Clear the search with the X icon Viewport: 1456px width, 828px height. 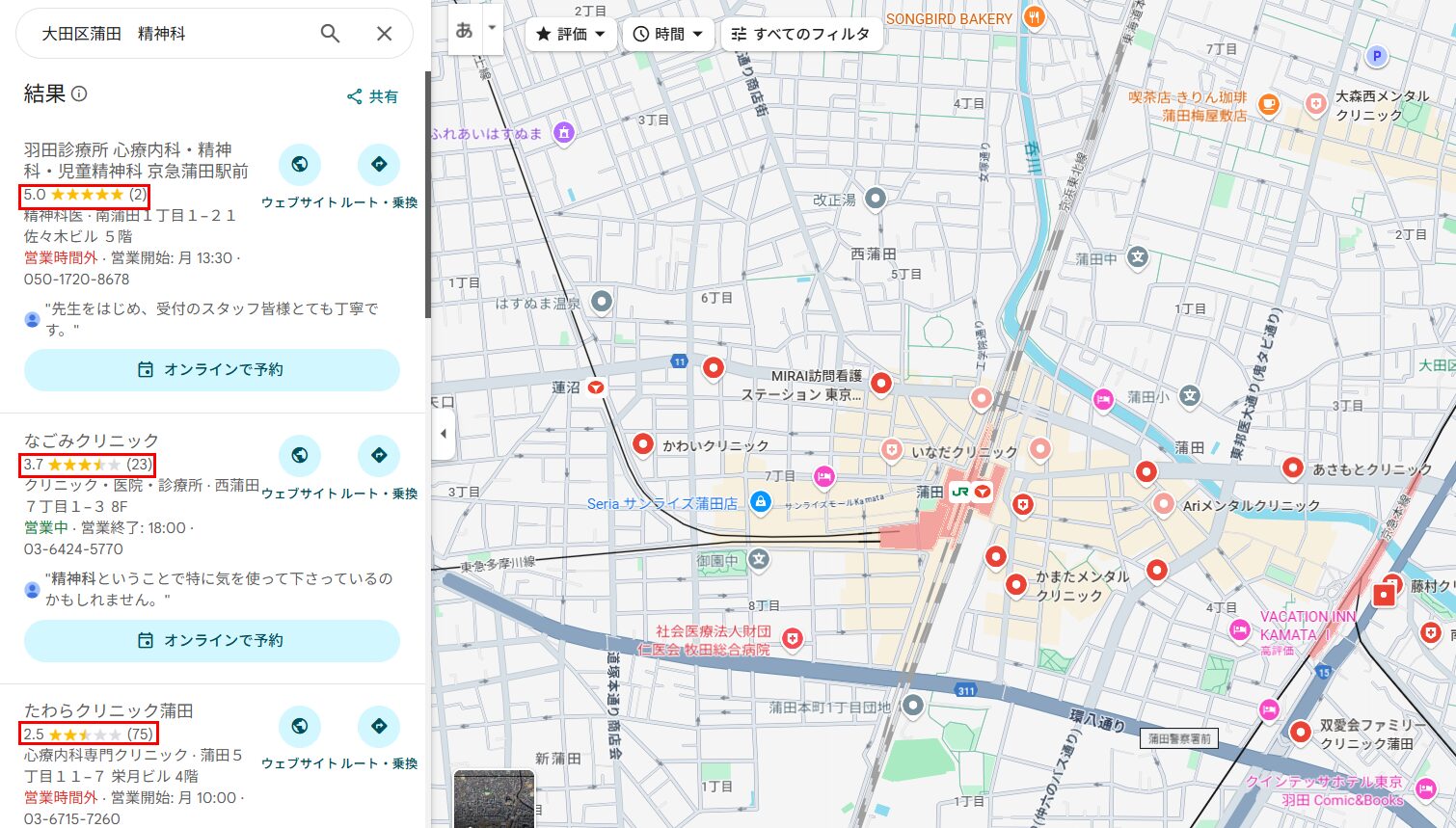tap(384, 34)
